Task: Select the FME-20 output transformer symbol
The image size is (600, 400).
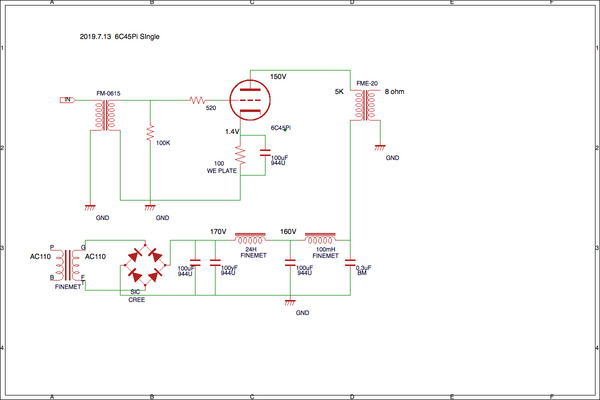Action: point(365,106)
